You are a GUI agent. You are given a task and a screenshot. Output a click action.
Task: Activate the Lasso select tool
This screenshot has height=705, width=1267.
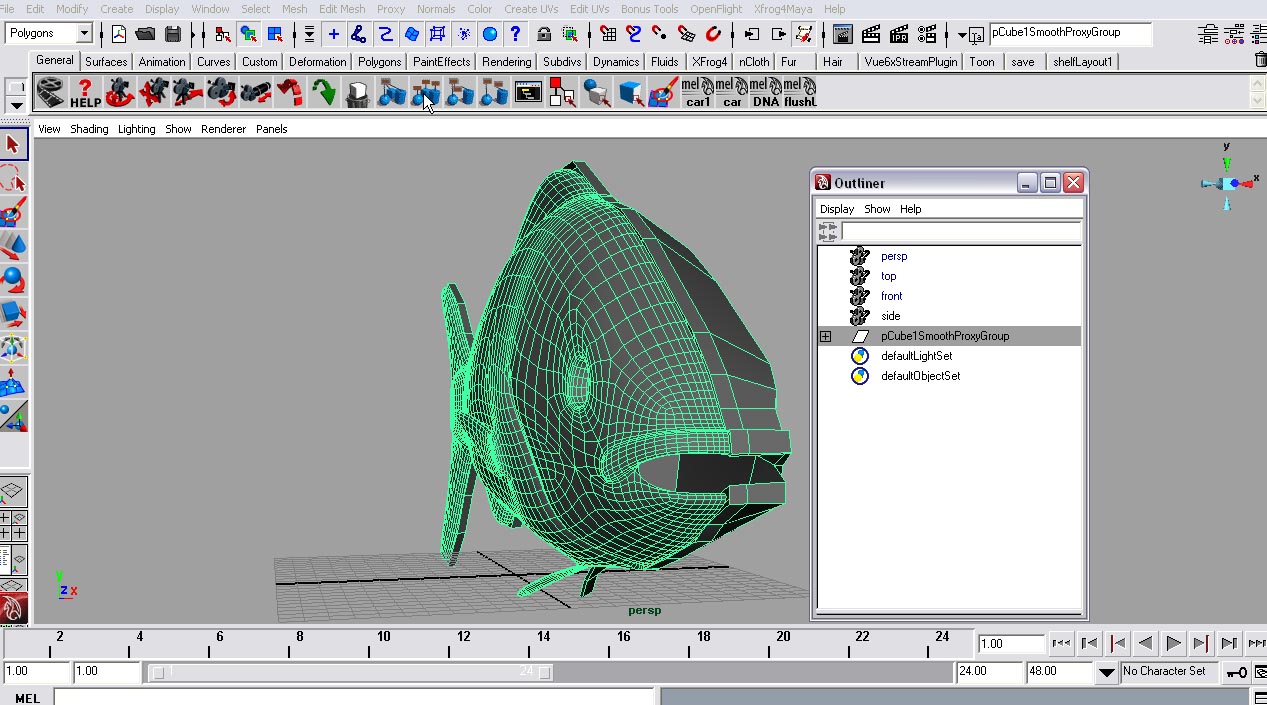(x=13, y=179)
